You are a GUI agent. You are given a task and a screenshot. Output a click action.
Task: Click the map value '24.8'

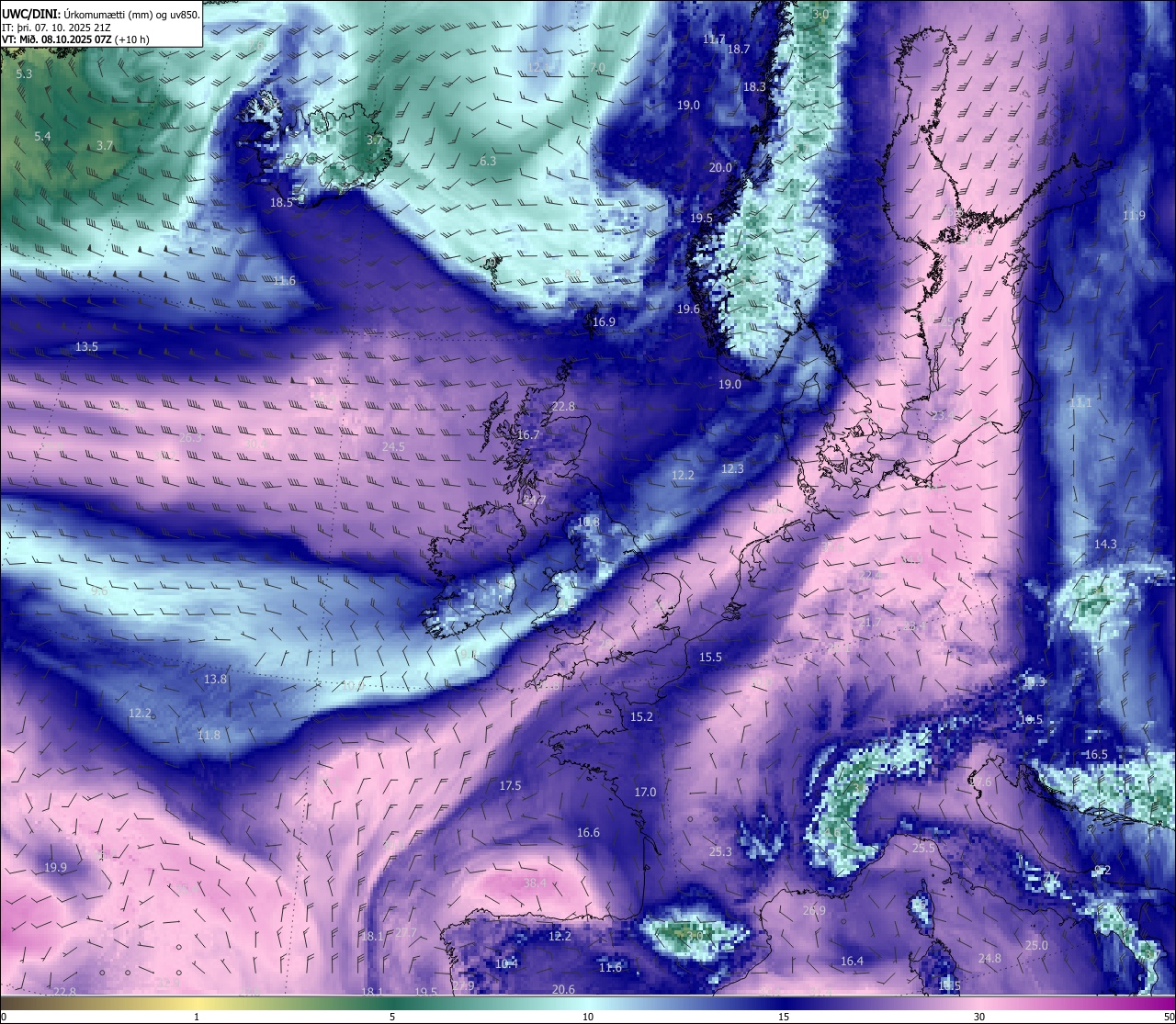[x=989, y=959]
